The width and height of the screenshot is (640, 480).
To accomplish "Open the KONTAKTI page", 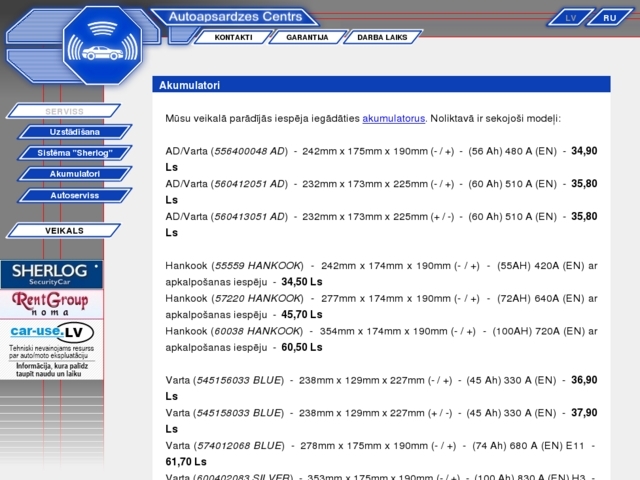I will 233,37.
